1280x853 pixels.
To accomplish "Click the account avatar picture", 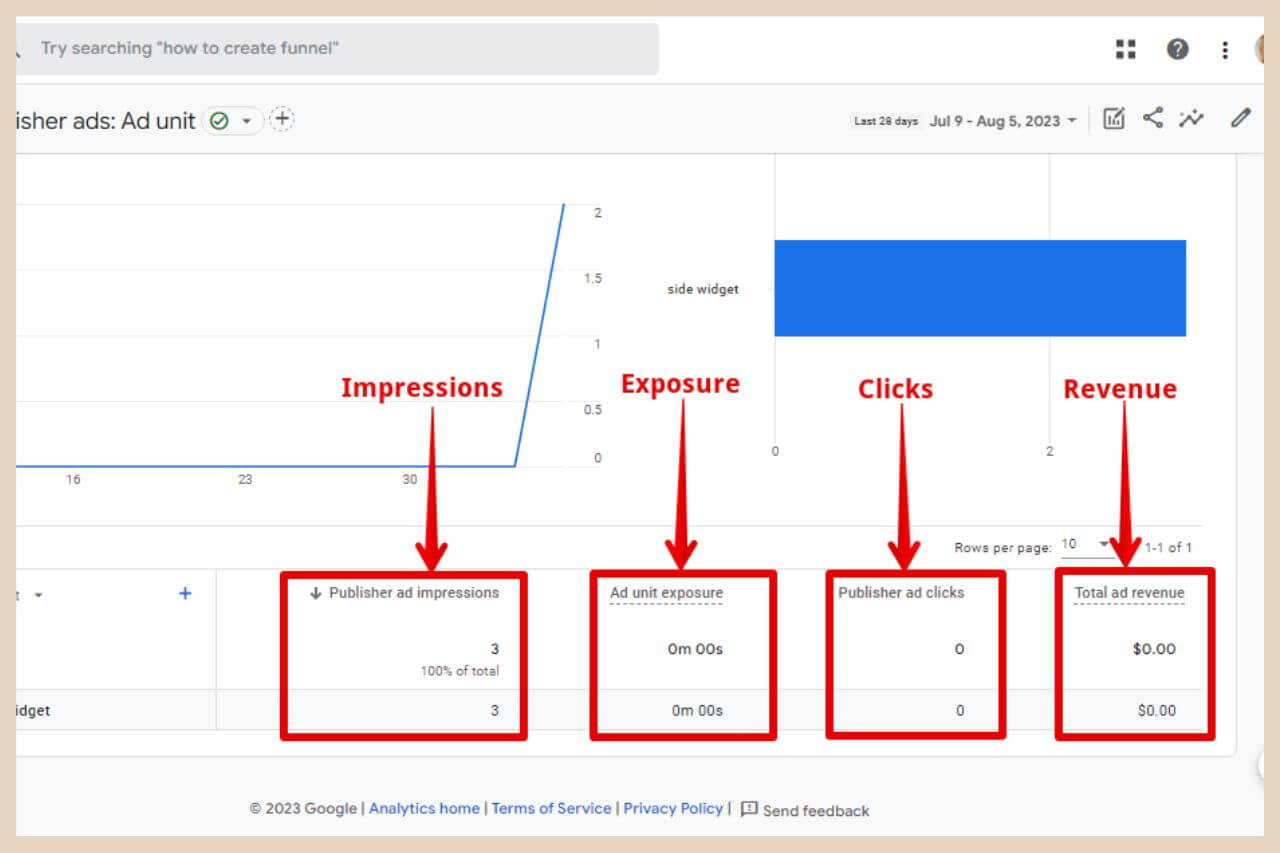I will pyautogui.click(x=1260, y=49).
